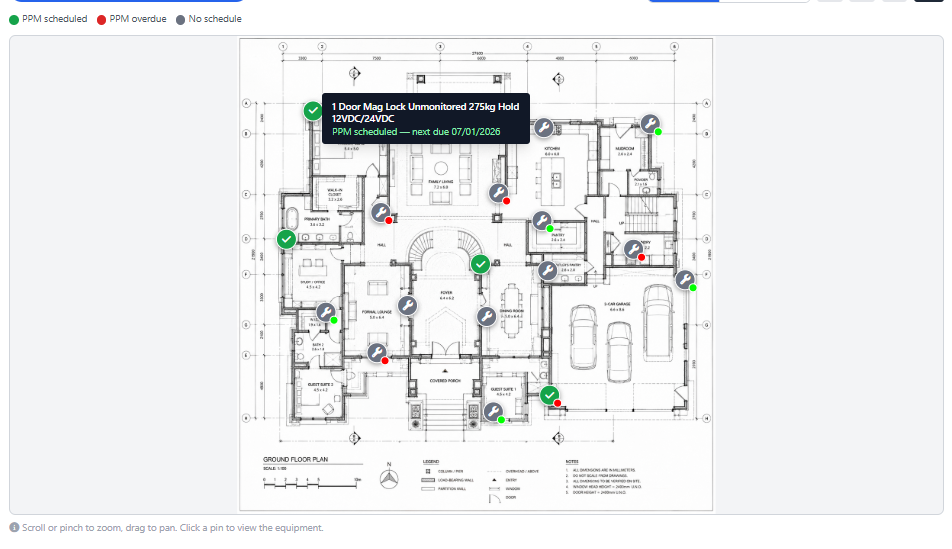952x549 pixels.
Task: Select the green check pin with red dot by the garage
Action: click(x=550, y=395)
